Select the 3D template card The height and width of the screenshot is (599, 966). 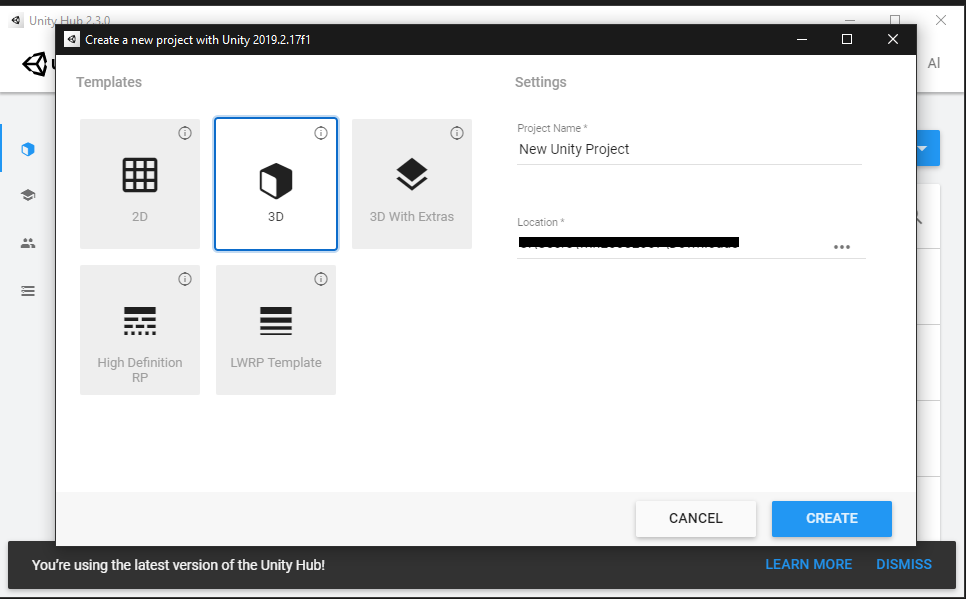276,184
